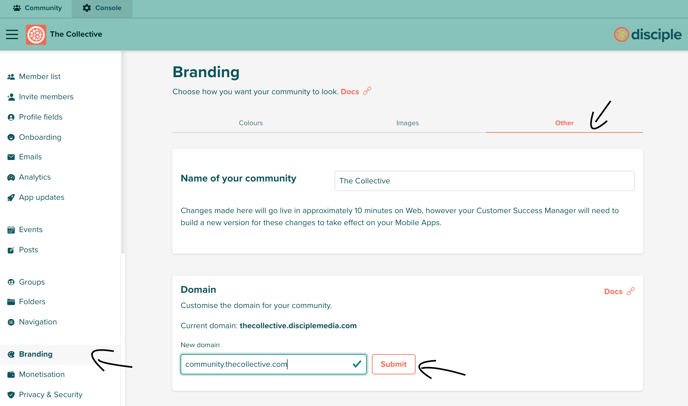Click the New domain input field
The height and width of the screenshot is (406, 688).
(273, 364)
